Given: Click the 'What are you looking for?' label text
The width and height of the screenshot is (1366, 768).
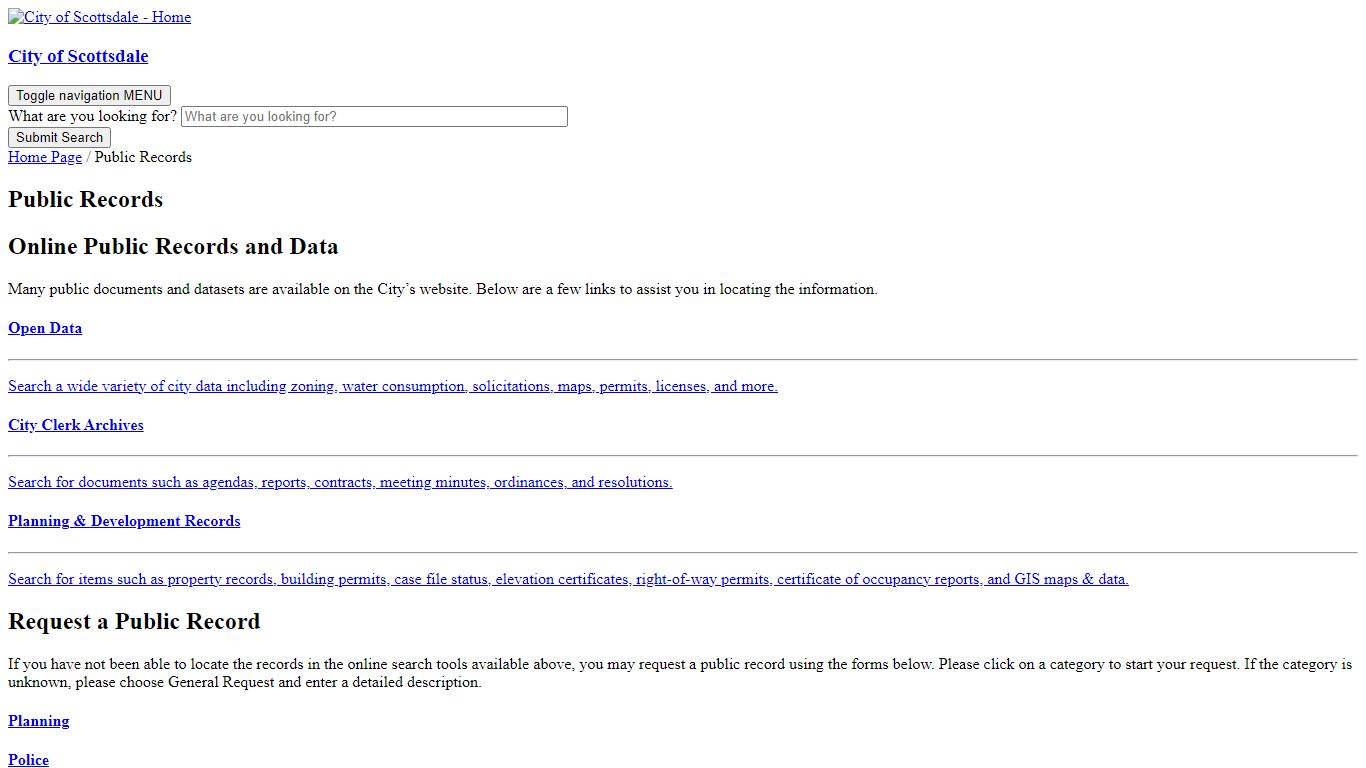Looking at the screenshot, I should click(92, 116).
